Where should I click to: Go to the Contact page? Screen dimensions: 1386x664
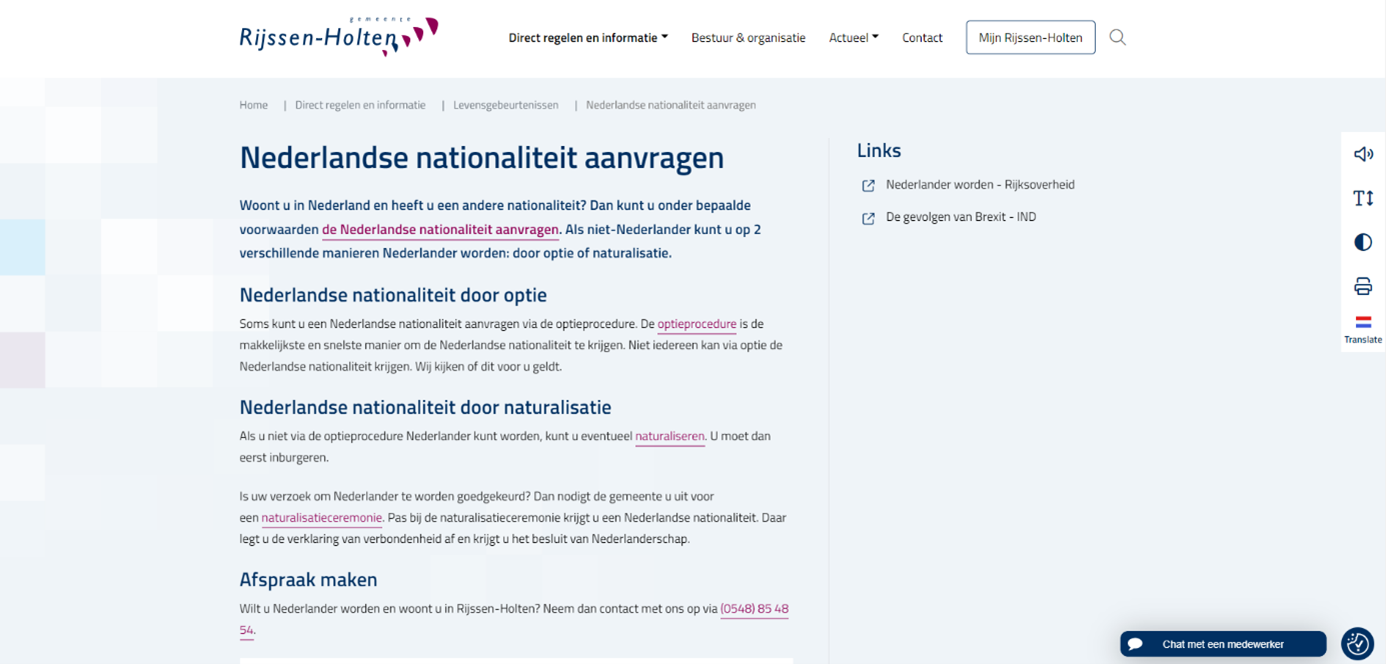(x=922, y=38)
